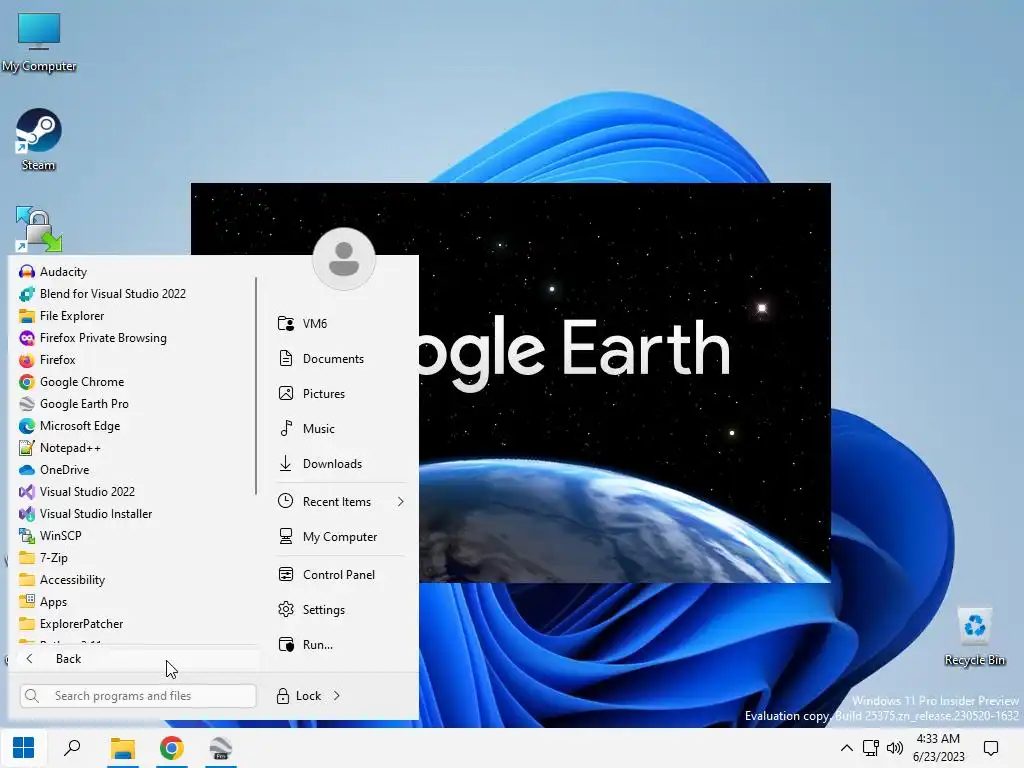The height and width of the screenshot is (768, 1024).
Task: Show hidden tray icons chevron
Action: click(x=846, y=748)
